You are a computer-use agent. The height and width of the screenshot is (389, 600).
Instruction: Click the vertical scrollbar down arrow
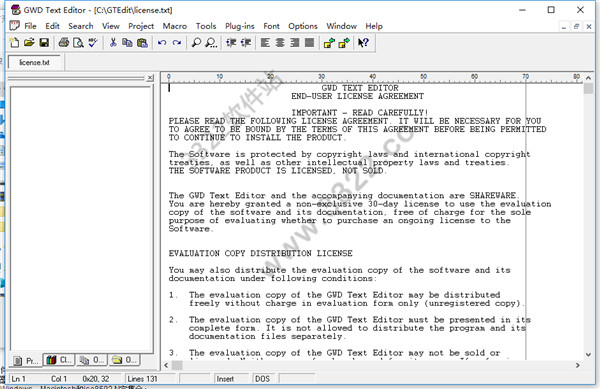tap(588, 355)
